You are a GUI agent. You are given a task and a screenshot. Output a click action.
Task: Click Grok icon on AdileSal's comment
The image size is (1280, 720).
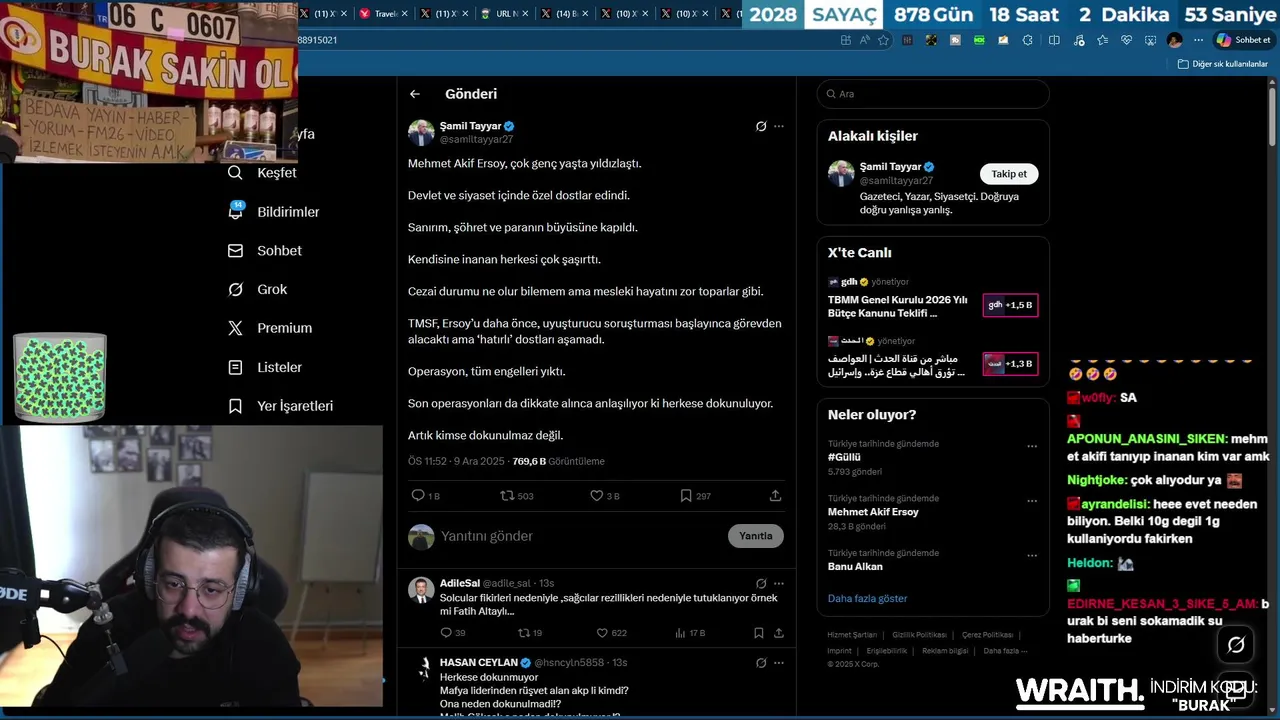click(x=761, y=583)
